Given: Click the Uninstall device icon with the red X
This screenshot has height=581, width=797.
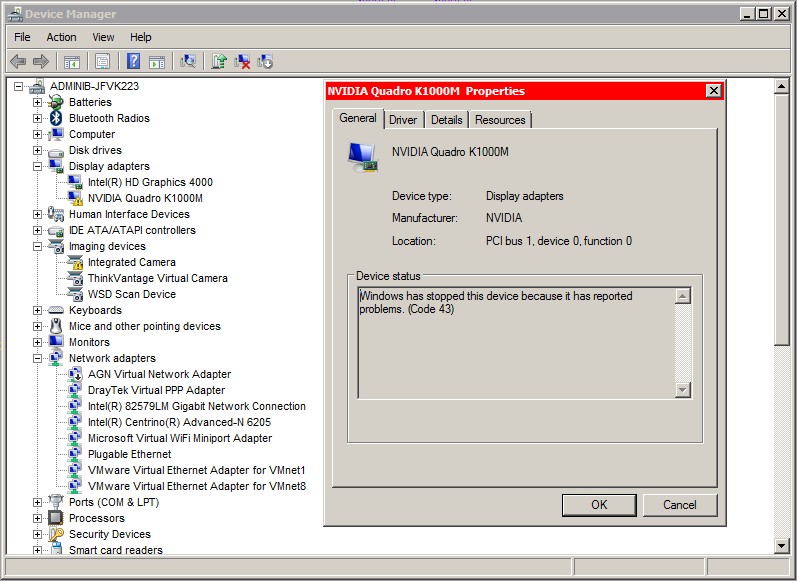Looking at the screenshot, I should tap(242, 62).
